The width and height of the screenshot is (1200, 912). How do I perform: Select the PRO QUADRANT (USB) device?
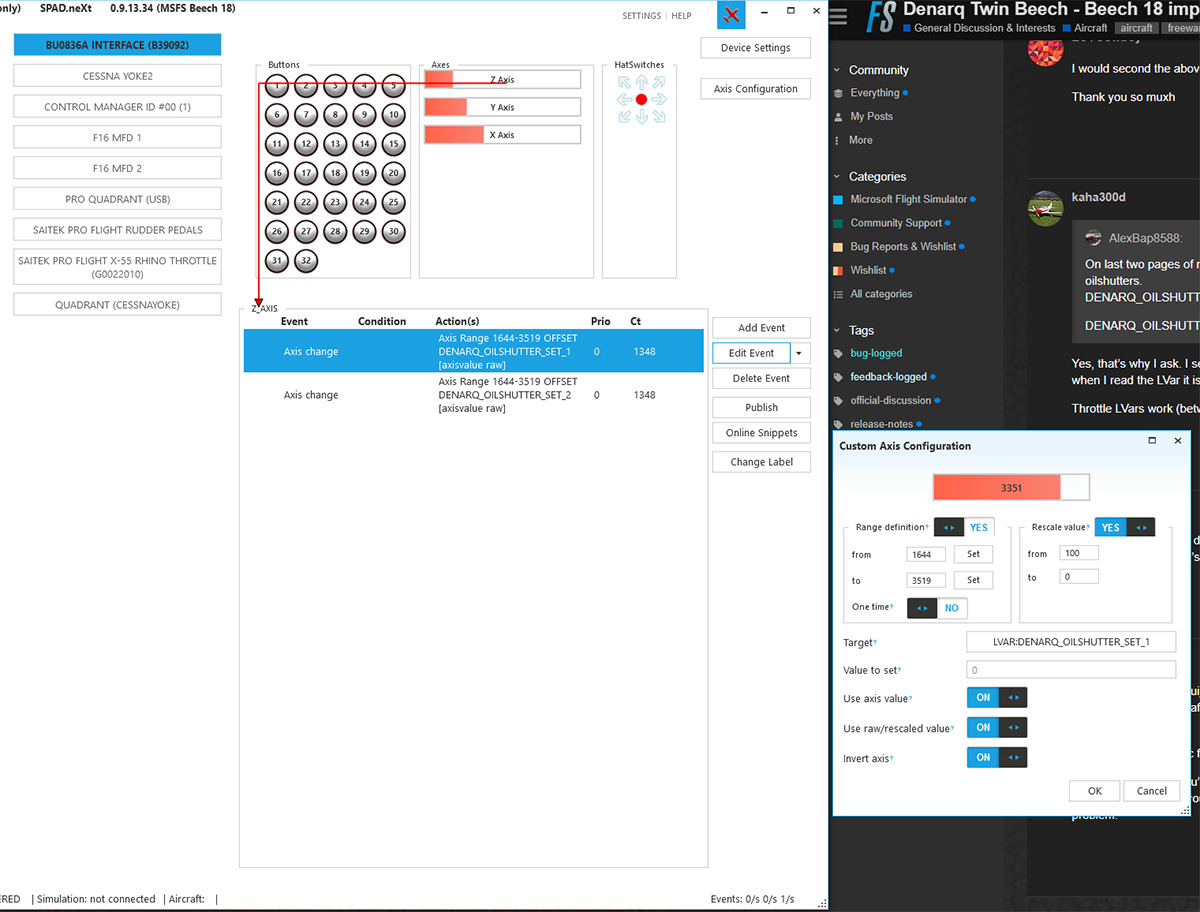[117, 199]
